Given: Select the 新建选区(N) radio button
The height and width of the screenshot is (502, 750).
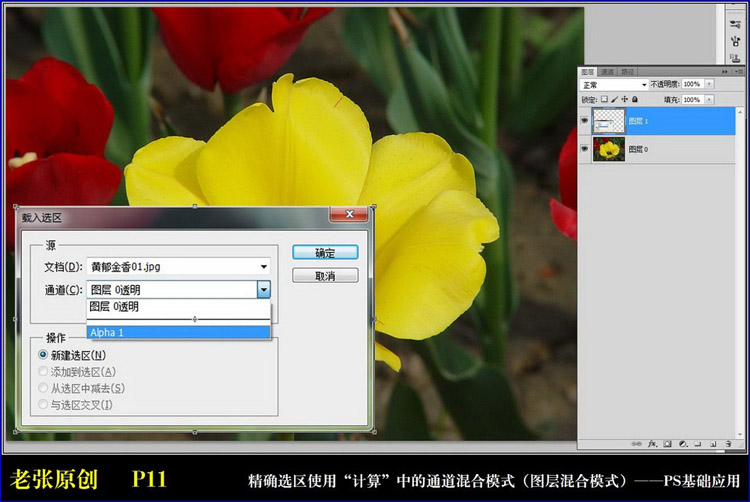Looking at the screenshot, I should click(43, 355).
